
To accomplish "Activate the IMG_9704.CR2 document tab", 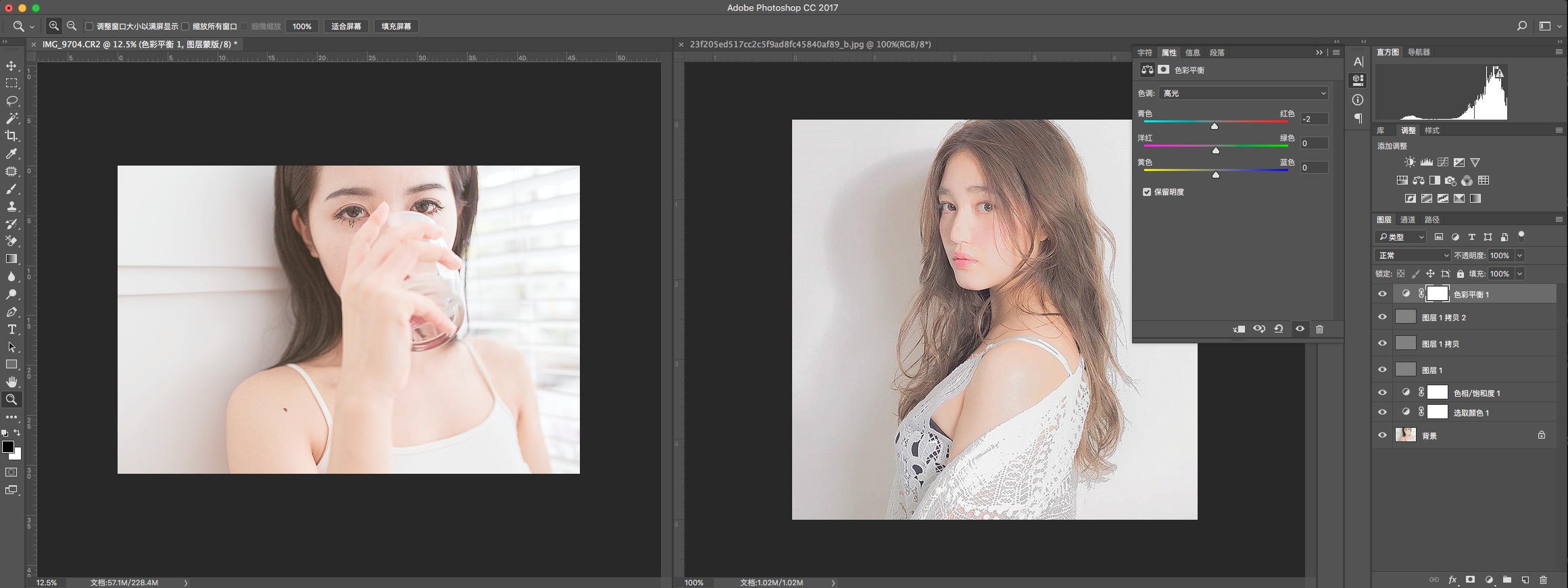I will [139, 44].
